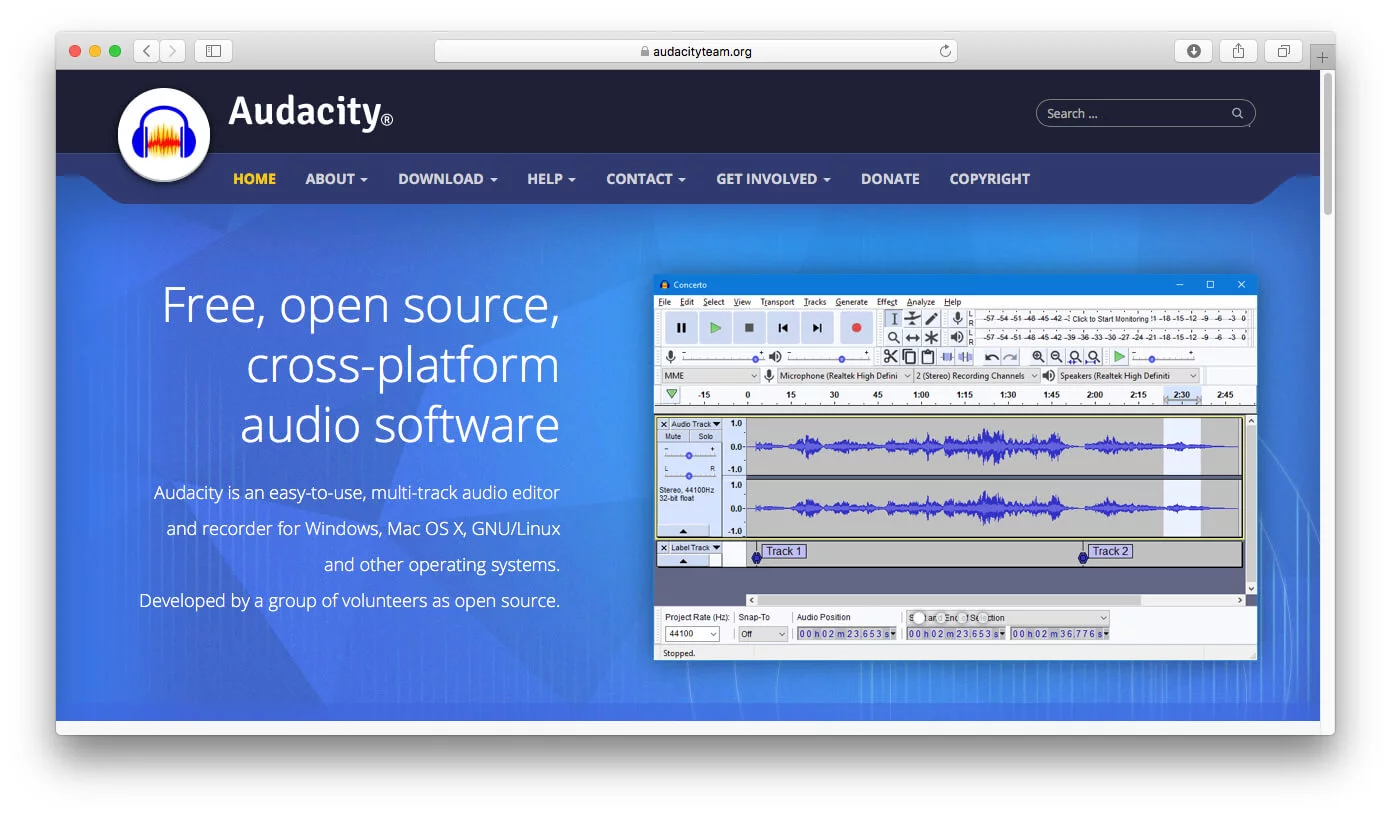Select the Draw (pencil) tool
Viewport: 1391px width, 815px height.
(x=931, y=319)
